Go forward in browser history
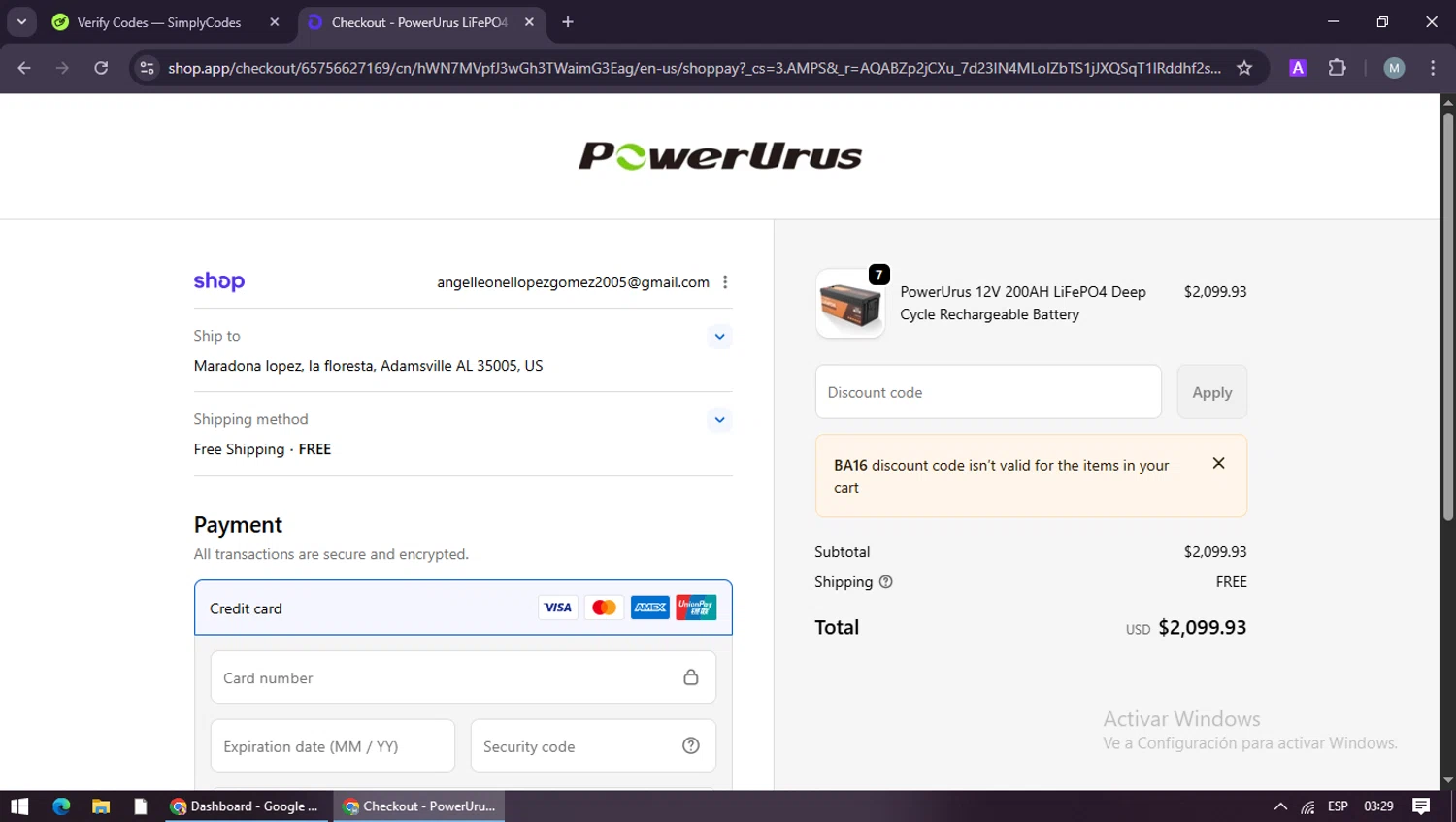 coord(62,68)
